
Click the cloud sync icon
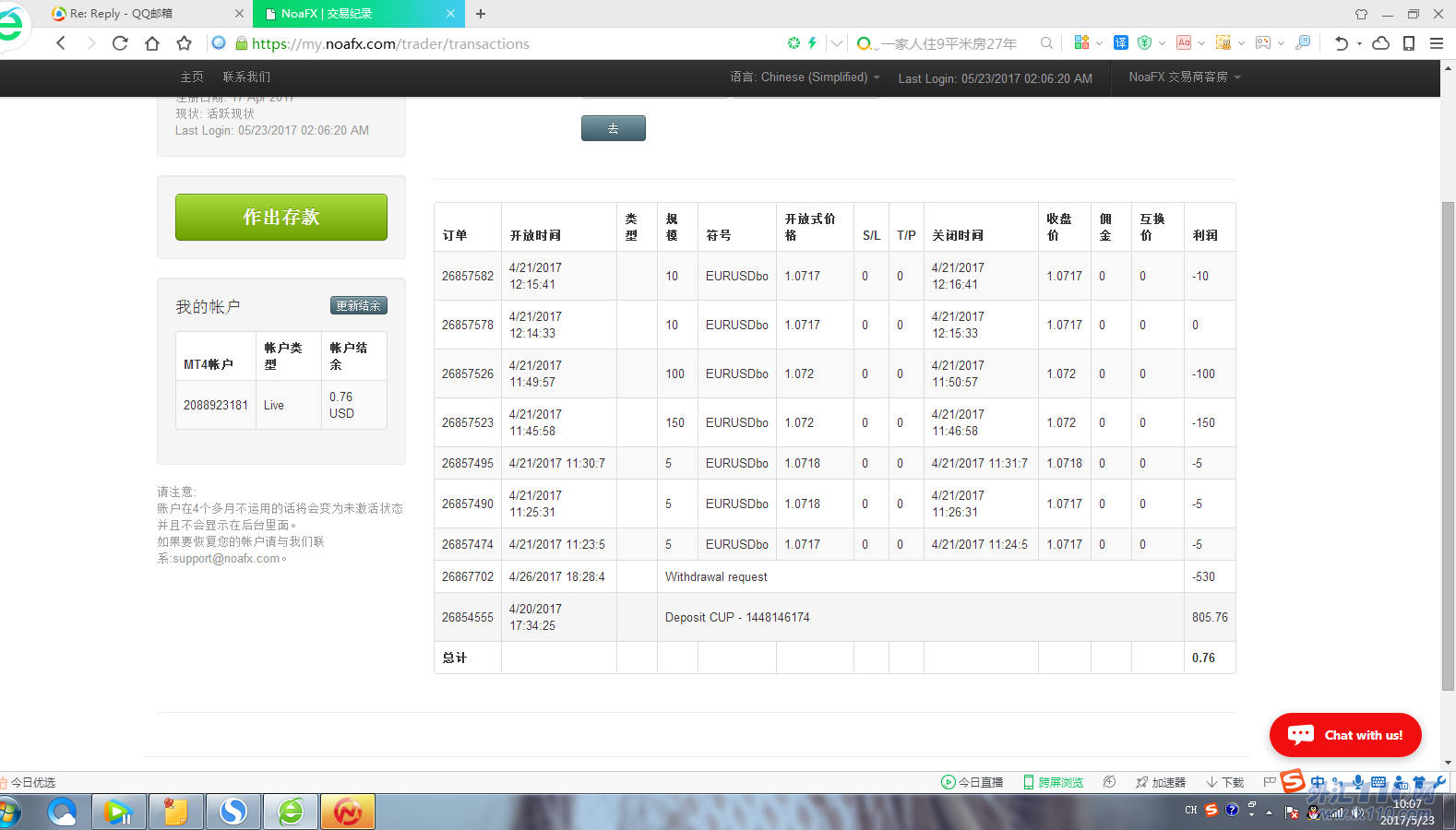[x=1381, y=43]
